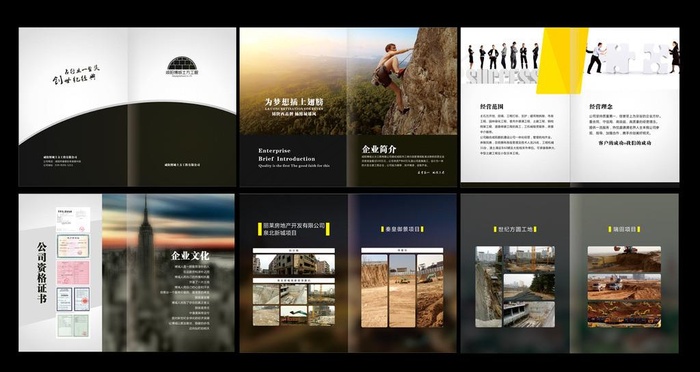Select the 企业简介 heading
This screenshot has width=700, height=372.
point(379,149)
